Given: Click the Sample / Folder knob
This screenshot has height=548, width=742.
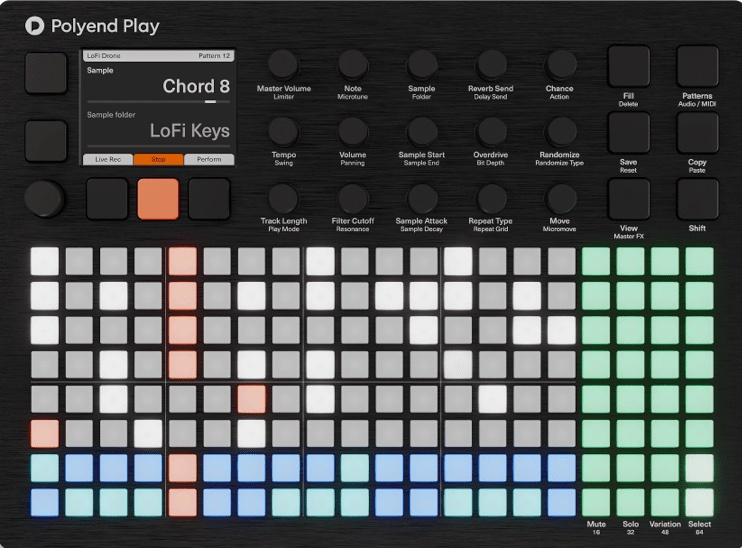Looking at the screenshot, I should pos(422,65).
